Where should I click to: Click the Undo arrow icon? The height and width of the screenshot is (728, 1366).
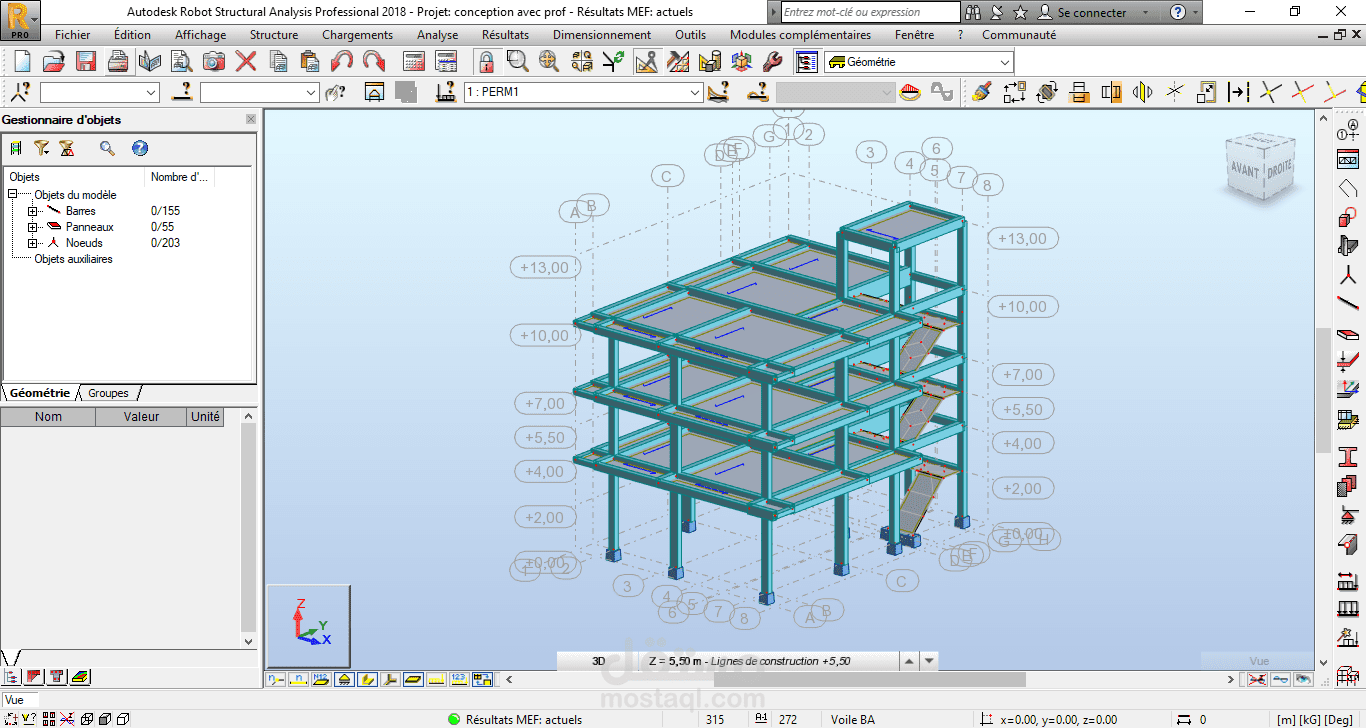tap(342, 62)
